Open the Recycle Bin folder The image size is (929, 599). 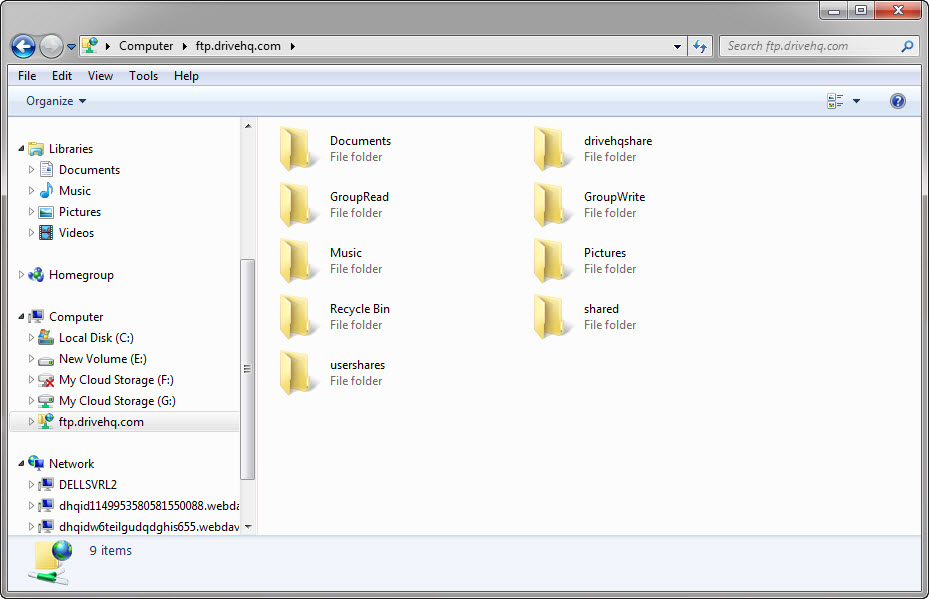(x=299, y=316)
